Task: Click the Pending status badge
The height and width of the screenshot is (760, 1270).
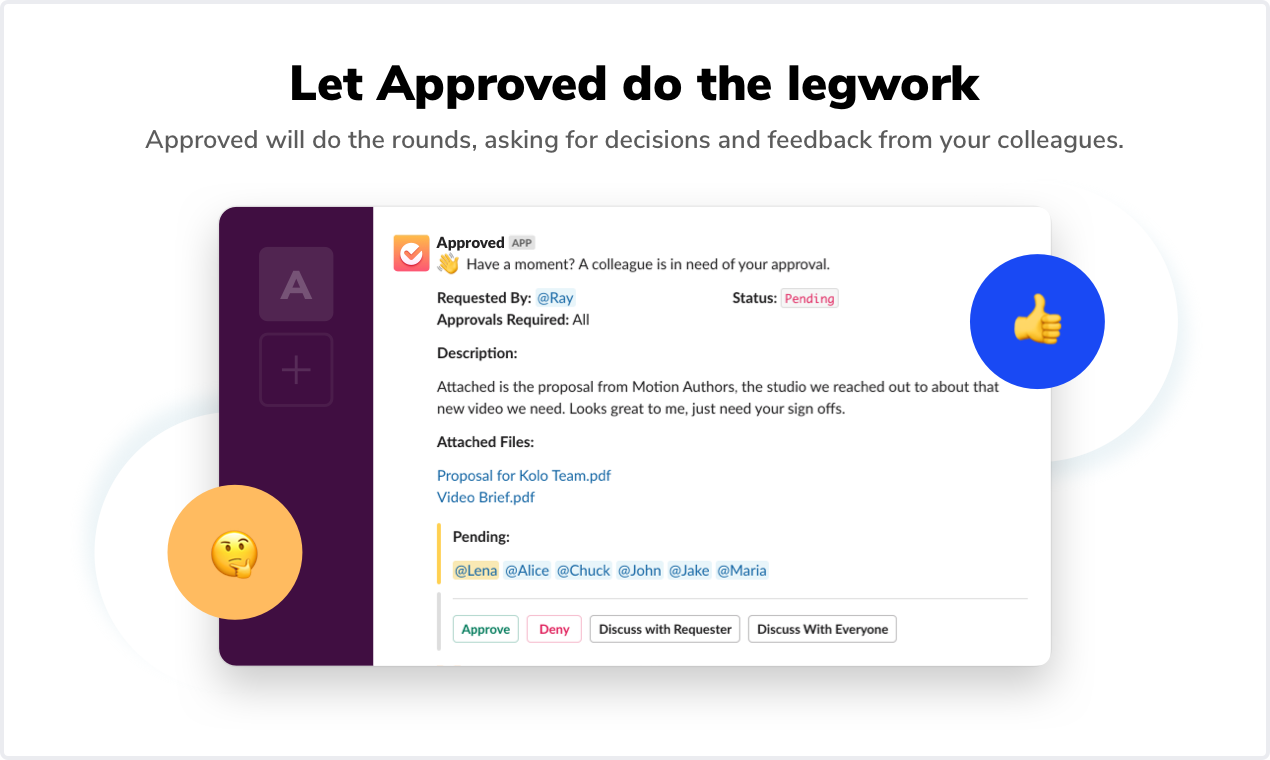Action: [x=809, y=298]
